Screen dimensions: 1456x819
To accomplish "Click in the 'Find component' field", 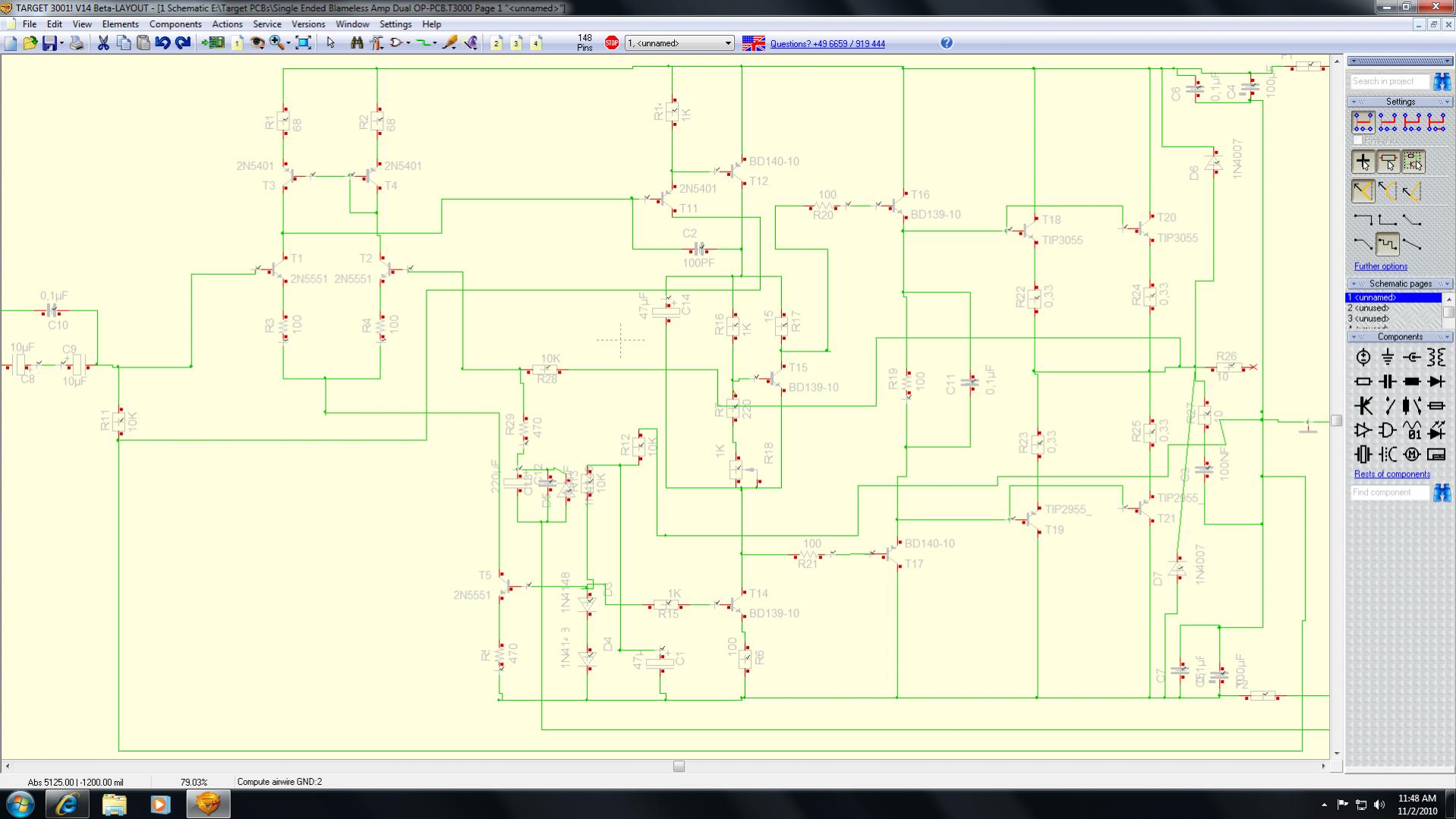I will point(1389,493).
